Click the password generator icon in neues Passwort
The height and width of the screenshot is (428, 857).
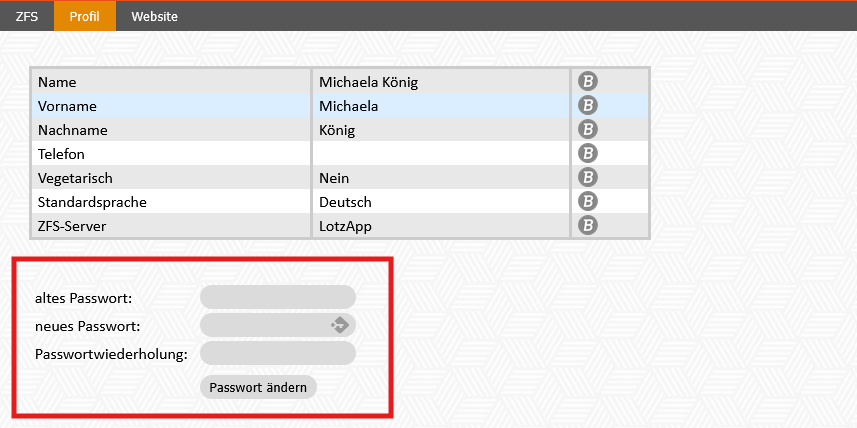pyautogui.click(x=339, y=325)
